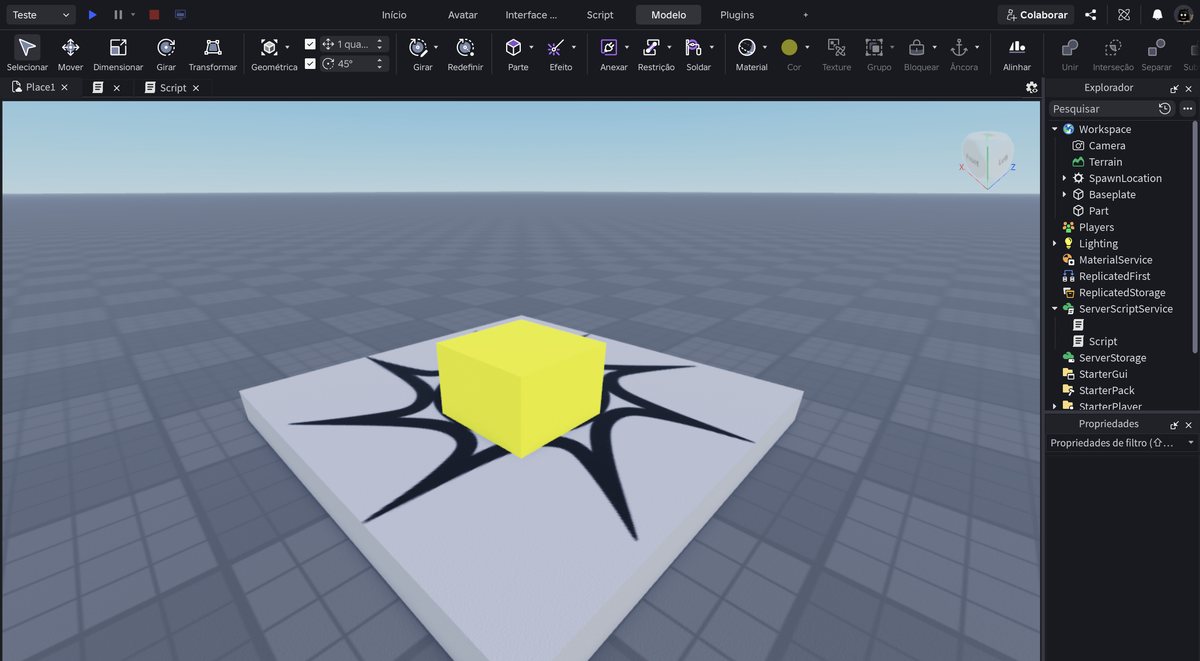Click the Soldar weld tool

pyautogui.click(x=693, y=47)
